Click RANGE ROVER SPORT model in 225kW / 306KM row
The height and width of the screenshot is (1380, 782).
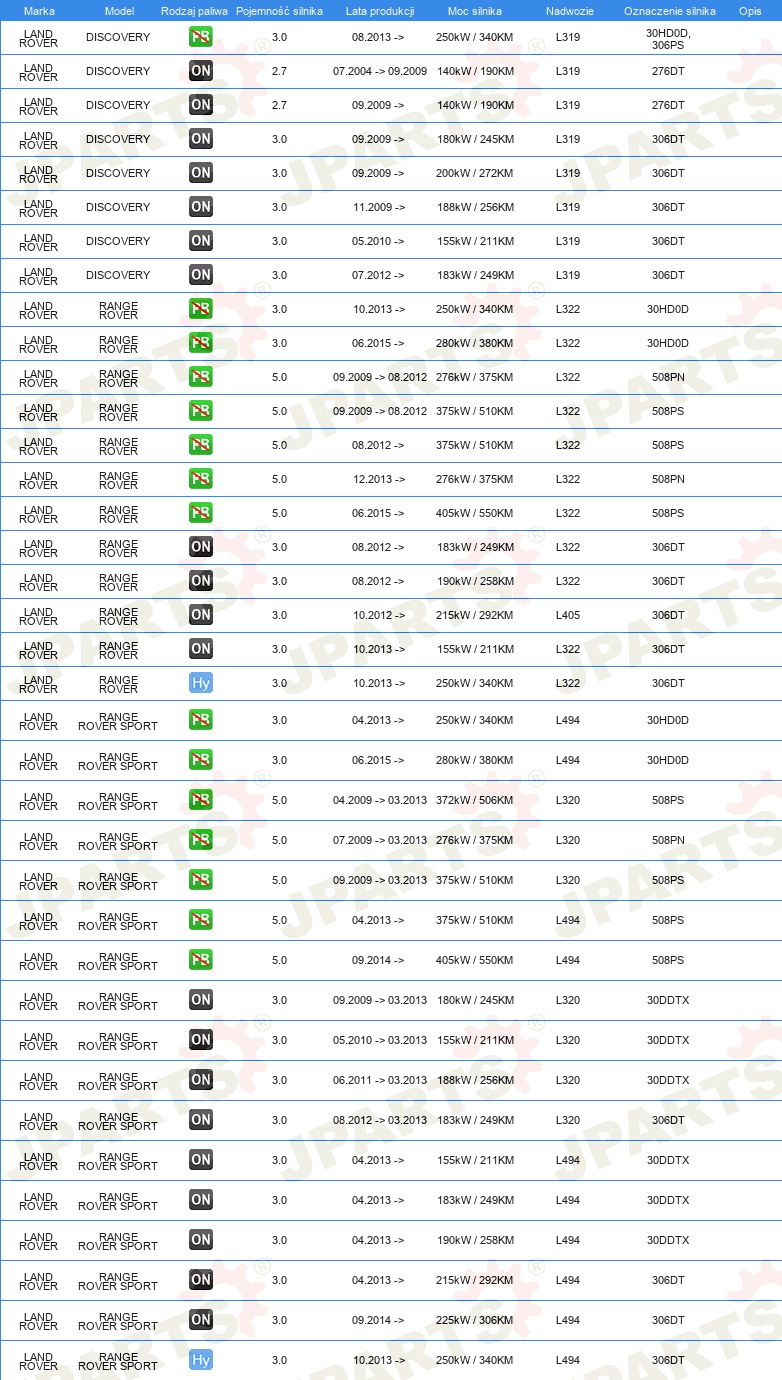(118, 1321)
